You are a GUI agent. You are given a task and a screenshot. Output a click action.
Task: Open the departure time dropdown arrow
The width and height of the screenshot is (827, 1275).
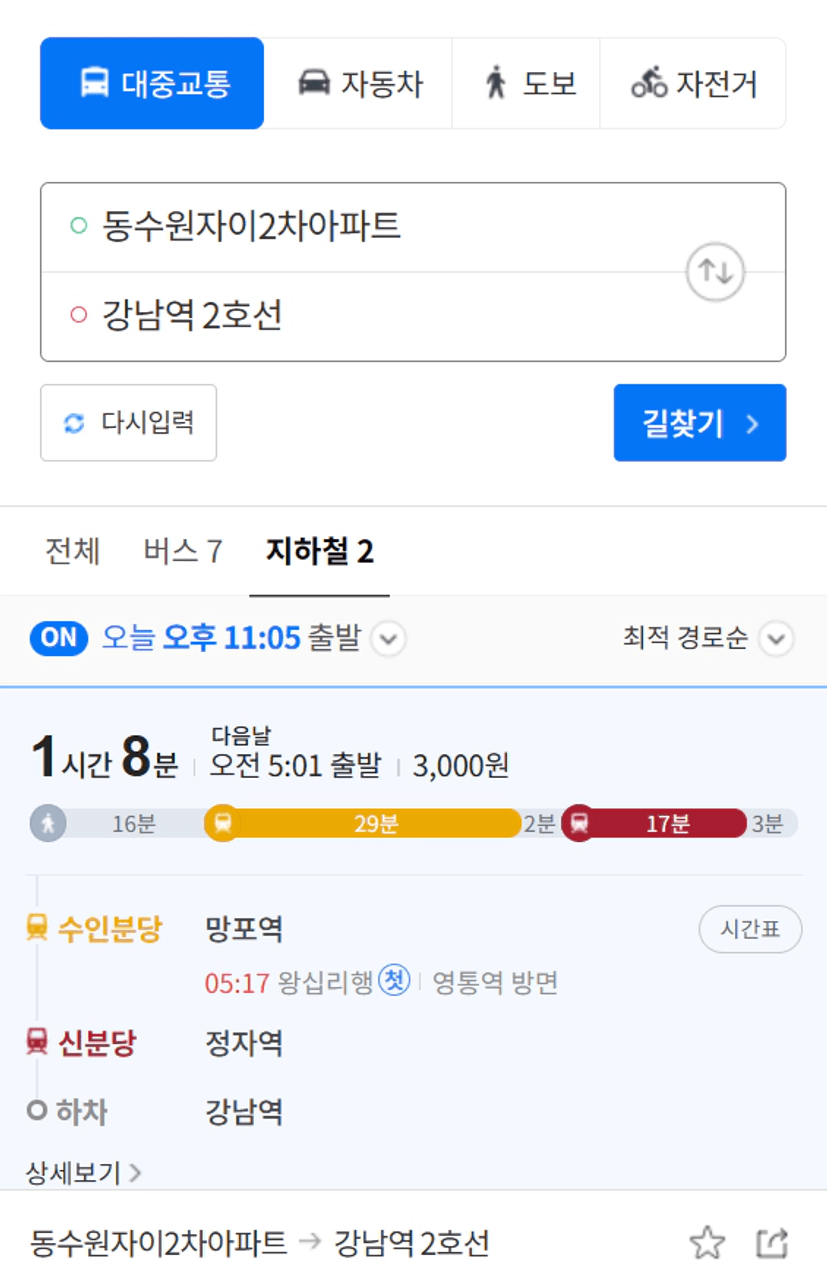[x=389, y=638]
